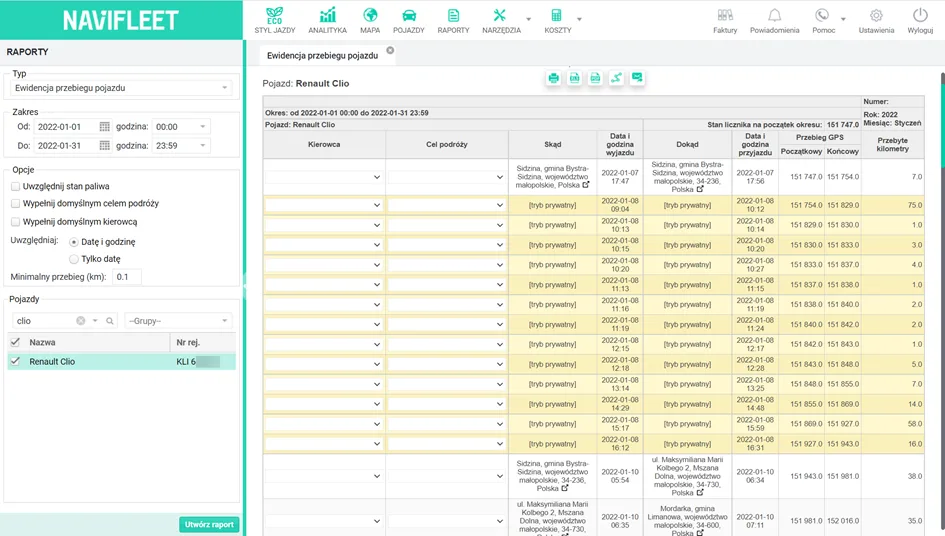Screen dimensions: 945x536
Task: Open the Koszty calculator section
Action: click(557, 20)
